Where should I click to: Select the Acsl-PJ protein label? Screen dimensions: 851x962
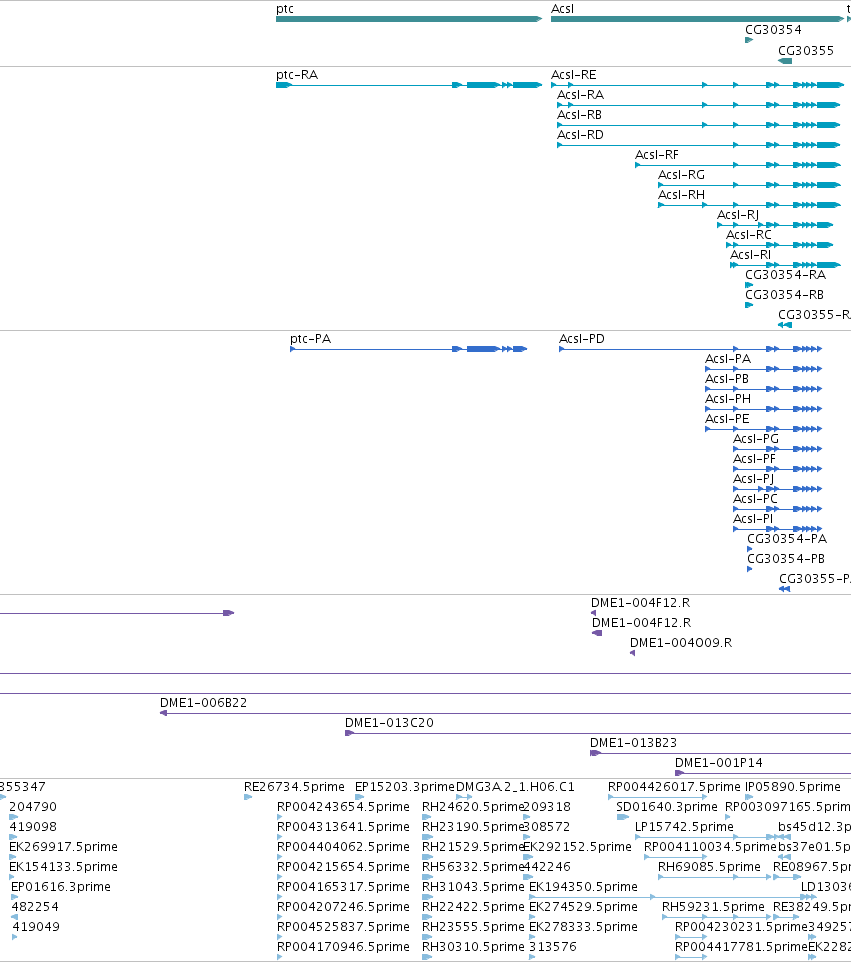click(753, 479)
